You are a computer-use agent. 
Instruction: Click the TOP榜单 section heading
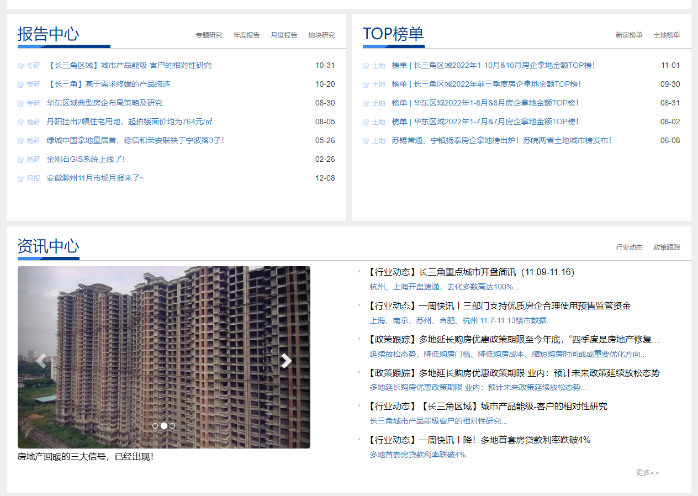pos(393,34)
